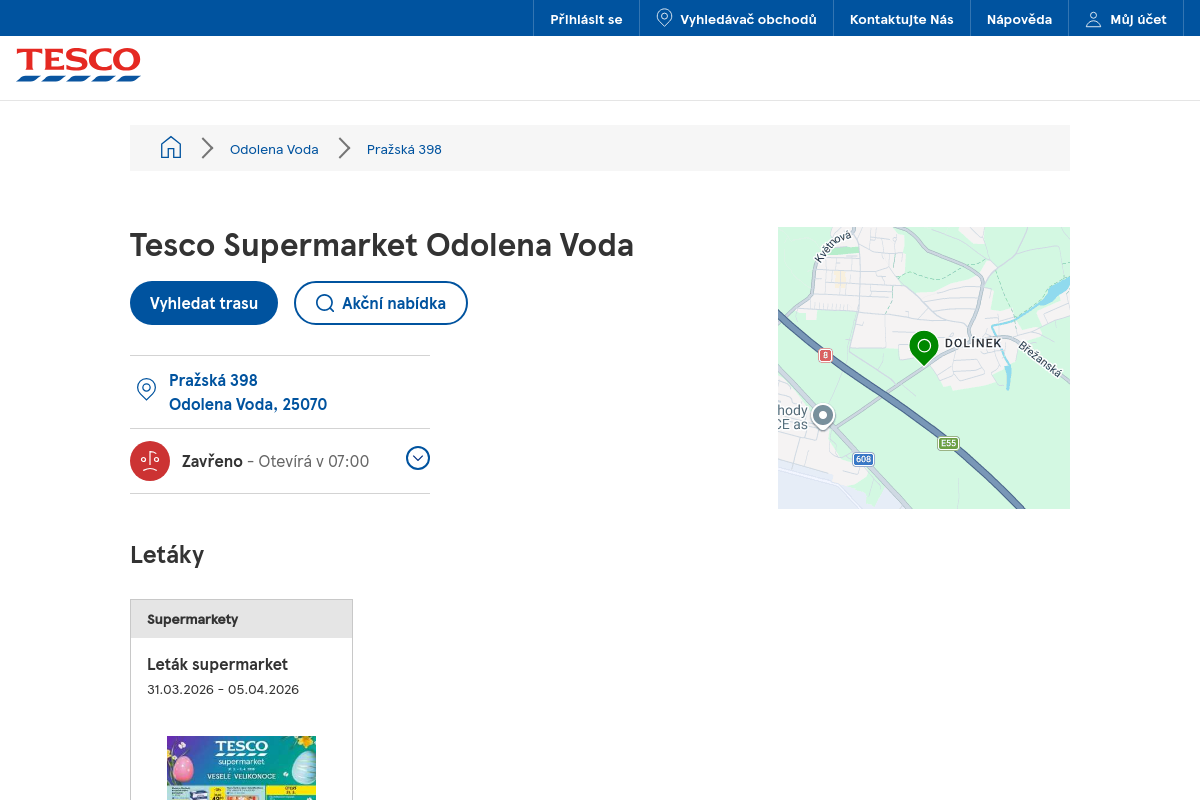
Task: Select Kontaktujte Nás in header
Action: [x=901, y=19]
